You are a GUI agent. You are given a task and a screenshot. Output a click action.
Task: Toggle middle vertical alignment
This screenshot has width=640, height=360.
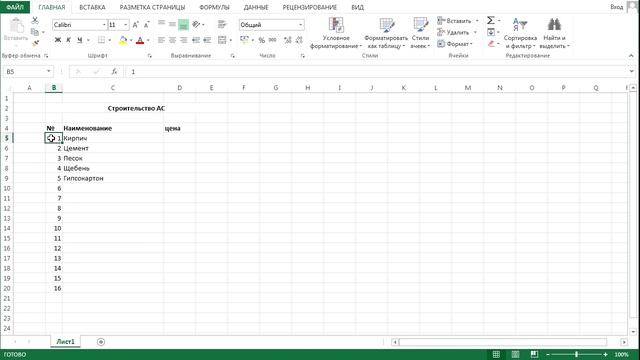172,24
